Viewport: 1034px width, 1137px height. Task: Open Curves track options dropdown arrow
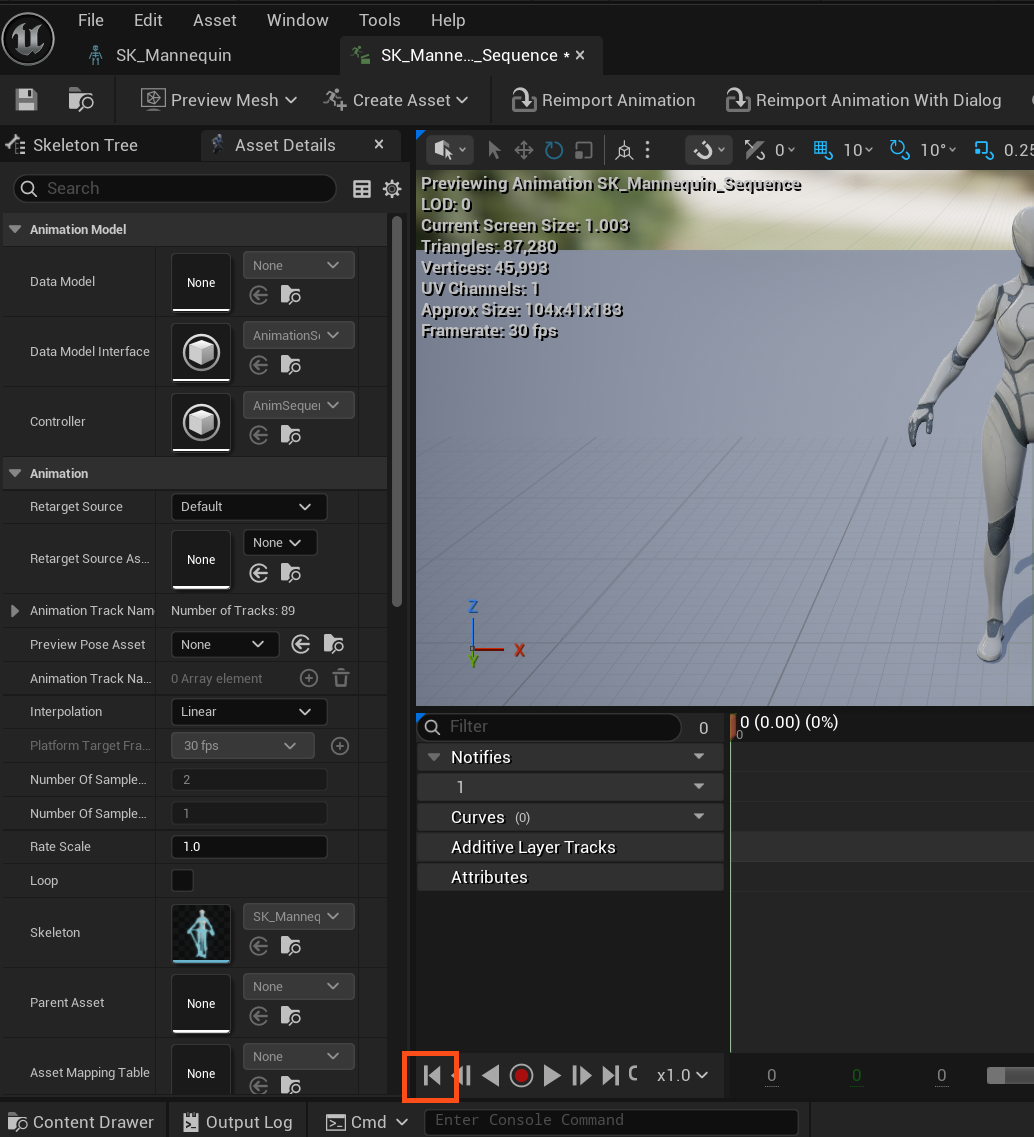[x=699, y=816]
